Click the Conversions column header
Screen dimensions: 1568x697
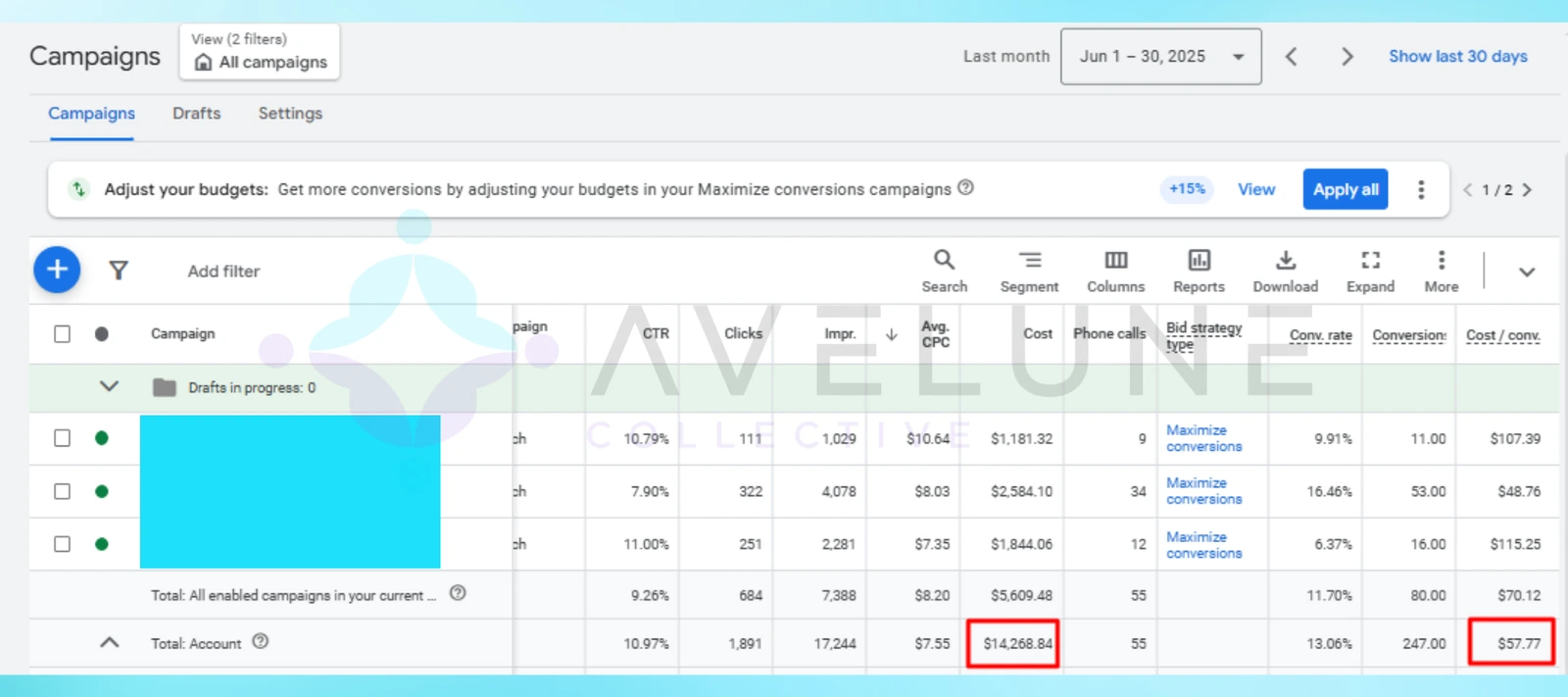1409,335
